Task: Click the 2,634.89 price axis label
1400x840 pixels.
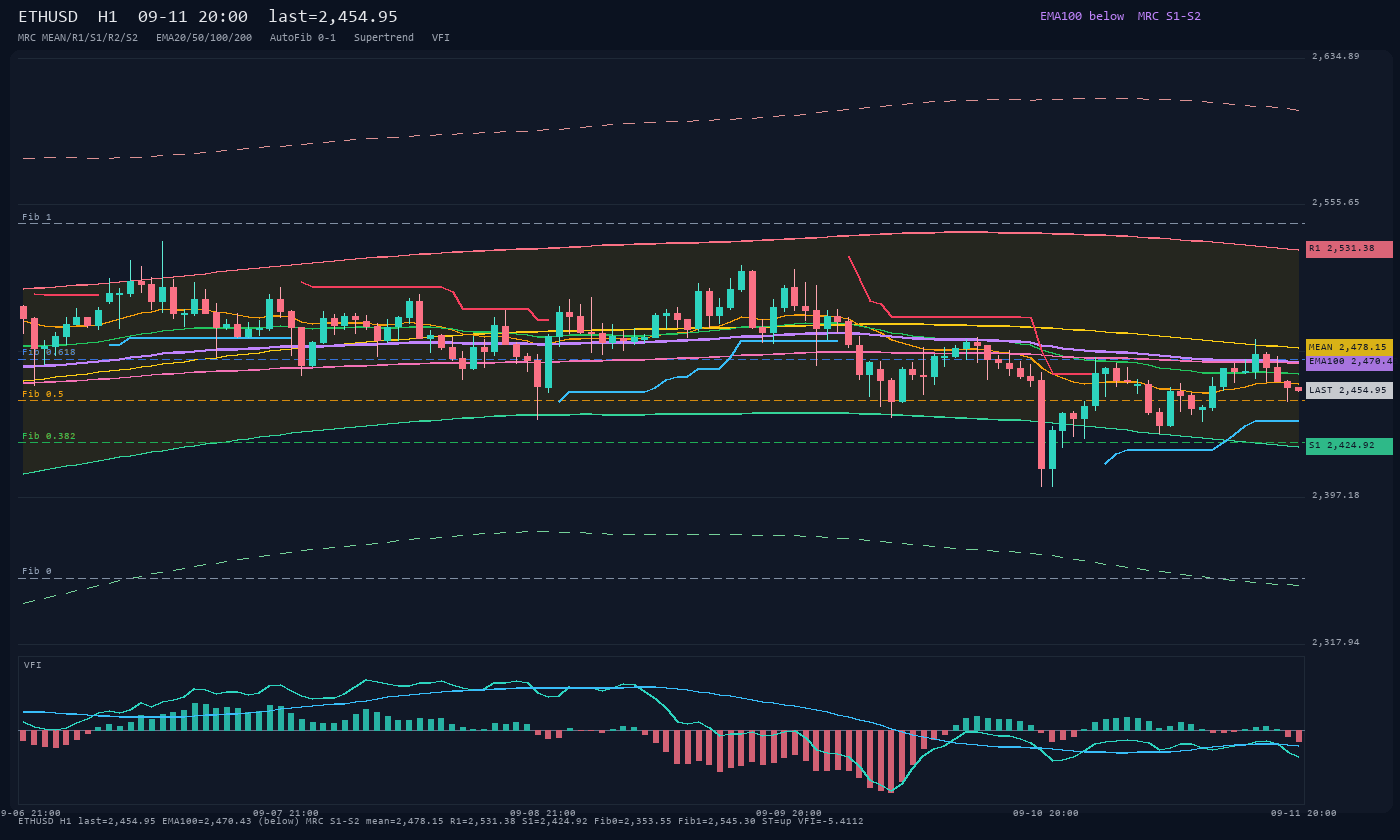Action: [x=1336, y=56]
